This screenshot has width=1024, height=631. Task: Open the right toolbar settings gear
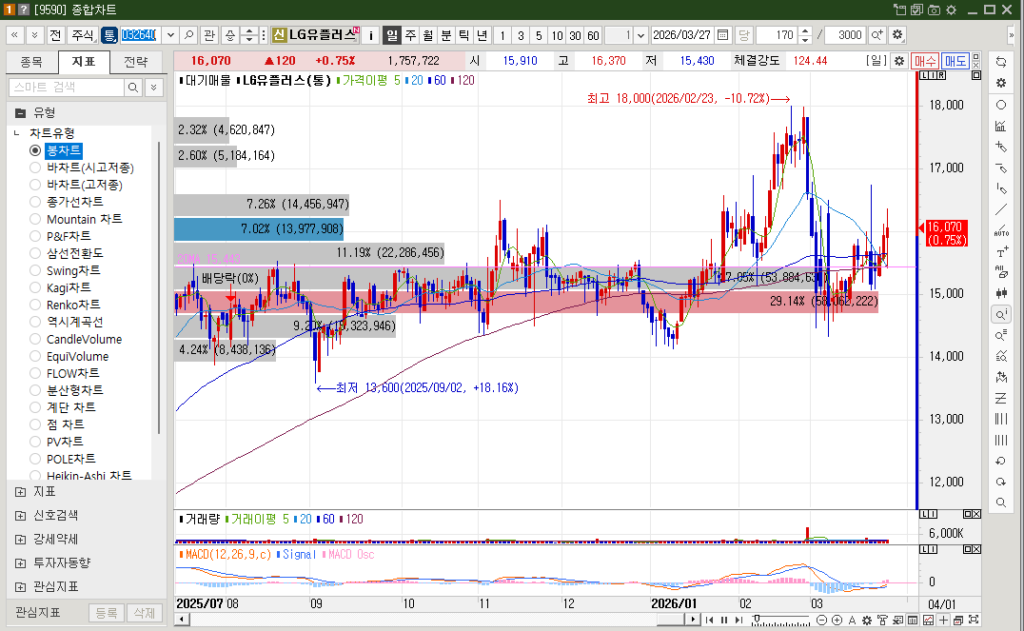click(x=1001, y=82)
